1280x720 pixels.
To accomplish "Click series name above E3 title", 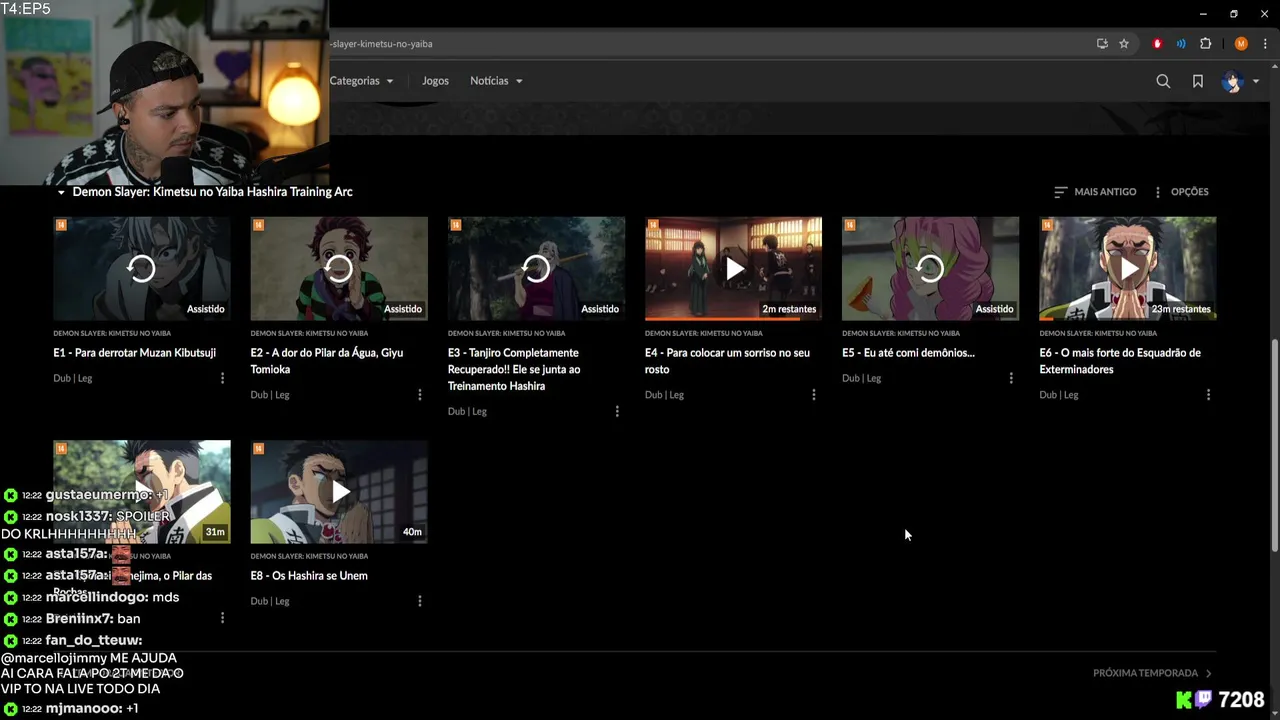I will tap(506, 333).
